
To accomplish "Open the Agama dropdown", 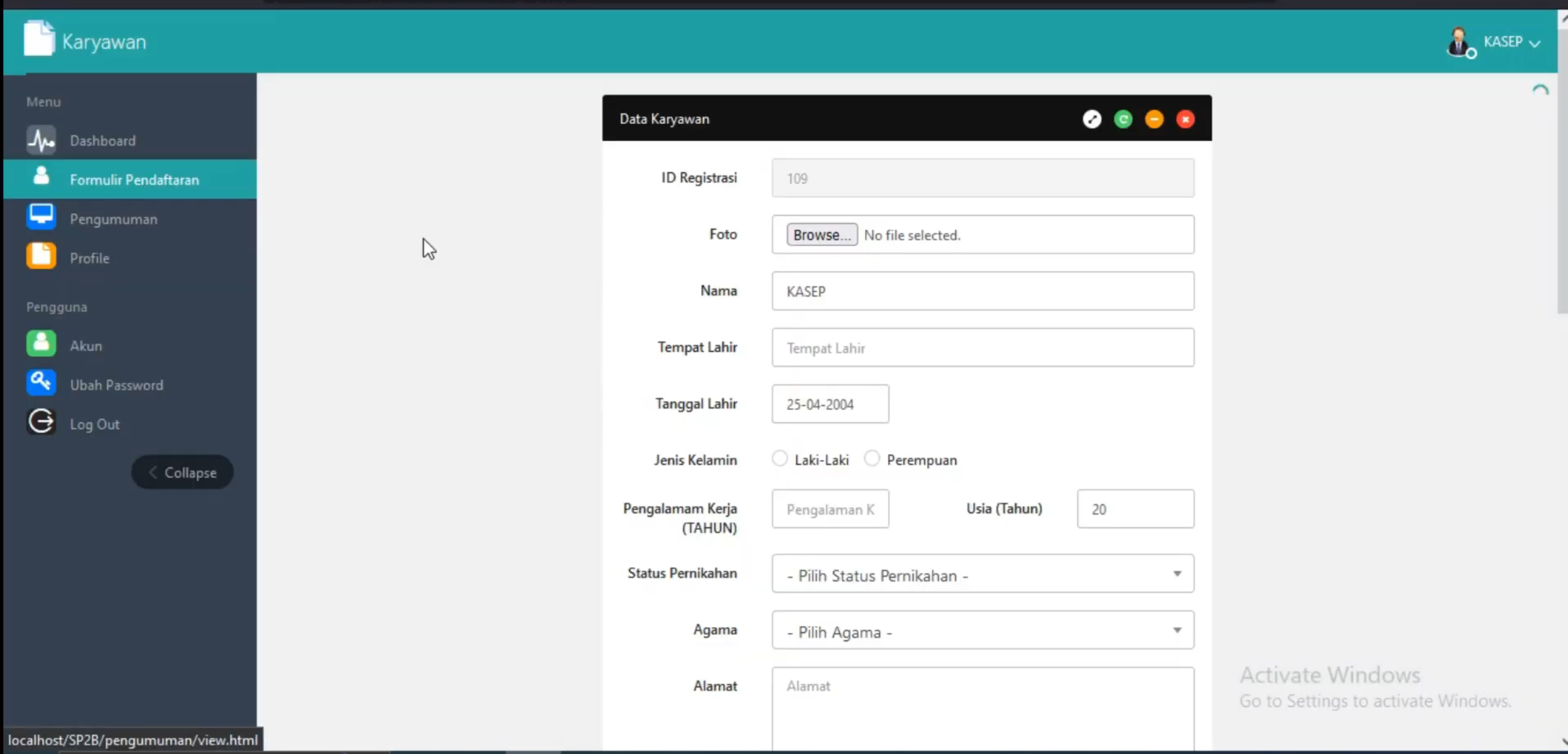I will pyautogui.click(x=983, y=630).
